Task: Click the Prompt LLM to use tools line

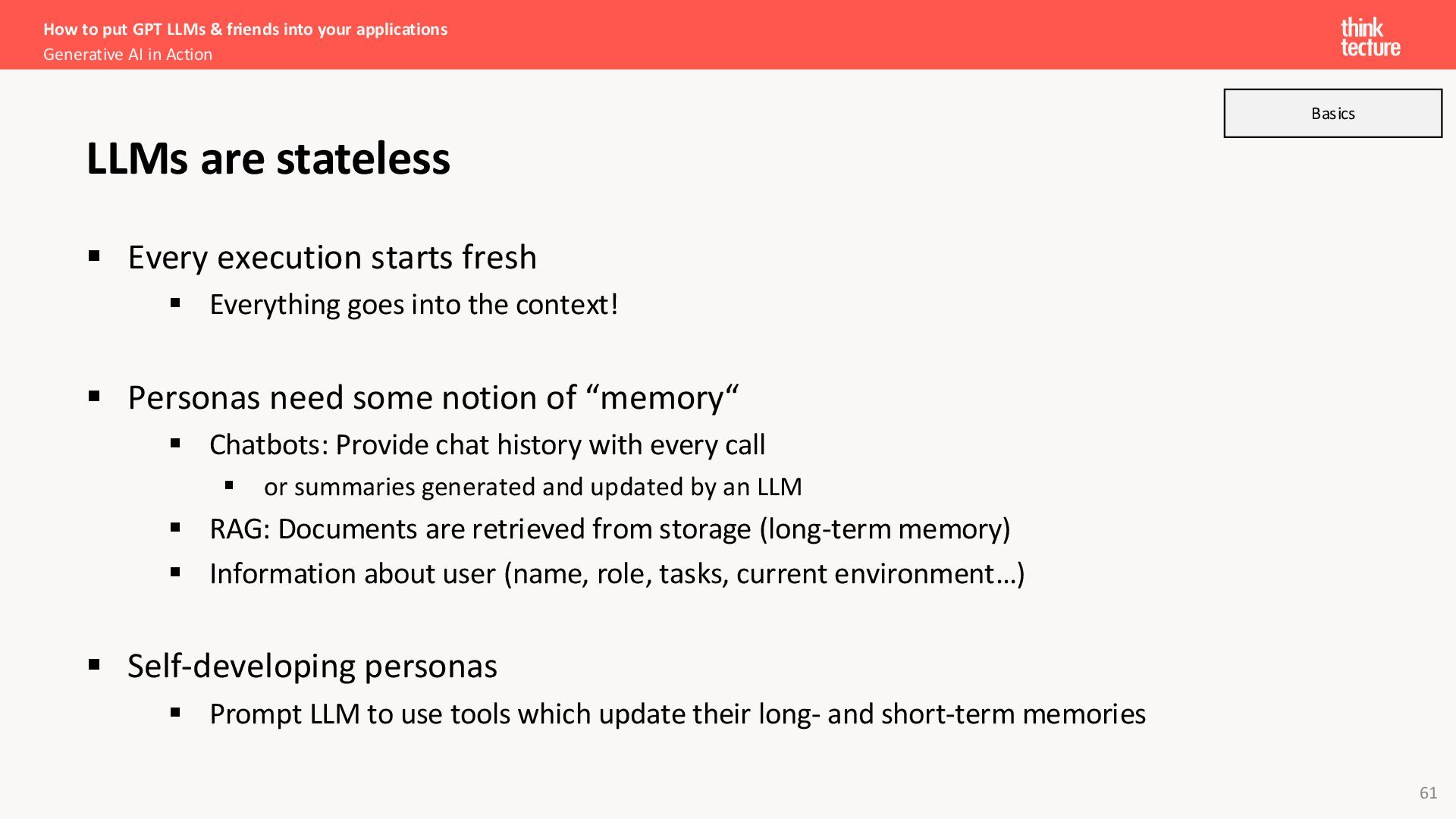Action: tap(677, 714)
